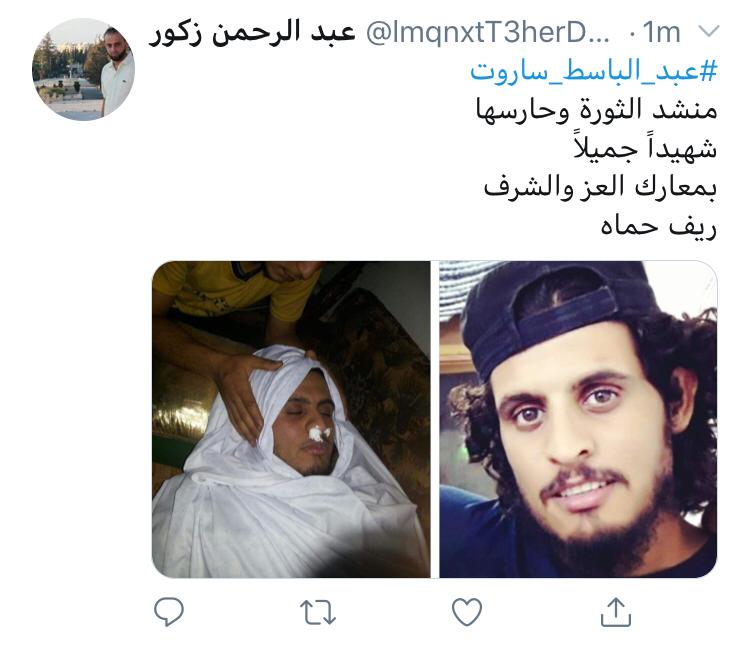
Task: Click the text line شهيداً جميلاً
Action: (x=645, y=146)
